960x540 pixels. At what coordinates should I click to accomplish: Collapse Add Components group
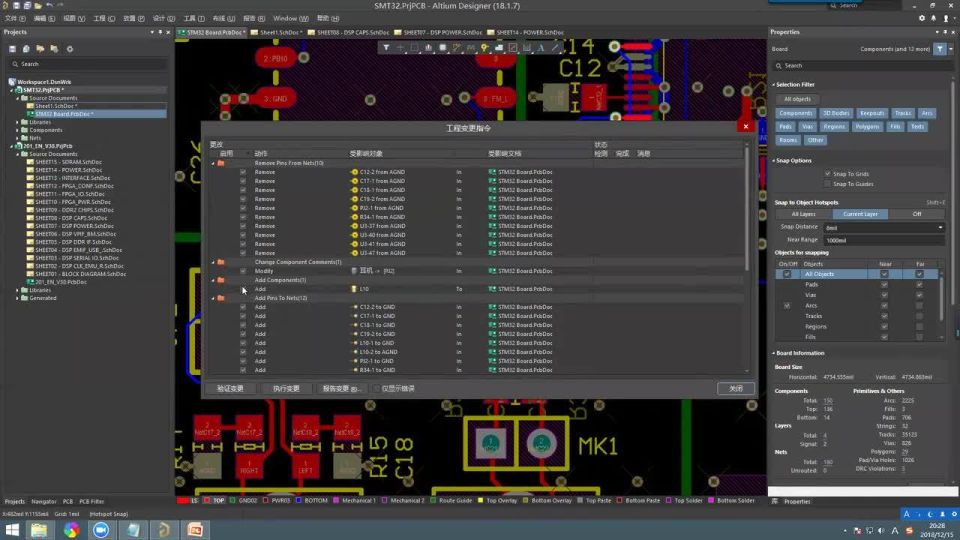(213, 280)
